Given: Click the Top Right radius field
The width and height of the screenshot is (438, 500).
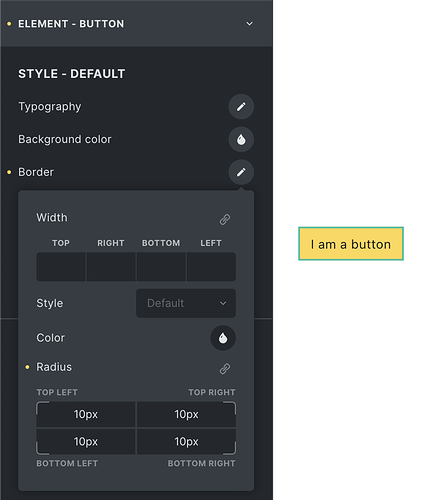Looking at the screenshot, I should 186,414.
